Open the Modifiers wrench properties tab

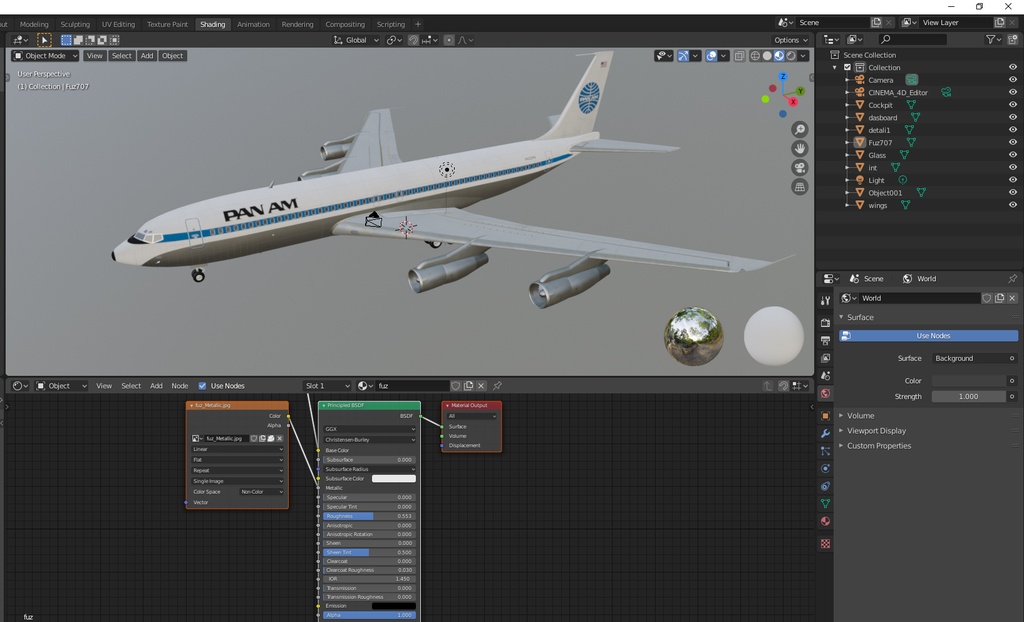tap(825, 433)
